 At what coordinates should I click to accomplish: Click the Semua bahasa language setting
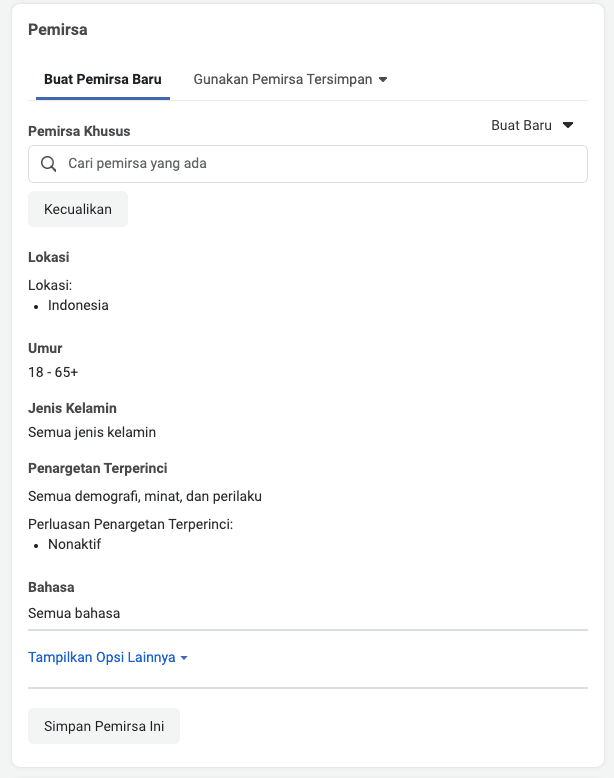click(74, 613)
